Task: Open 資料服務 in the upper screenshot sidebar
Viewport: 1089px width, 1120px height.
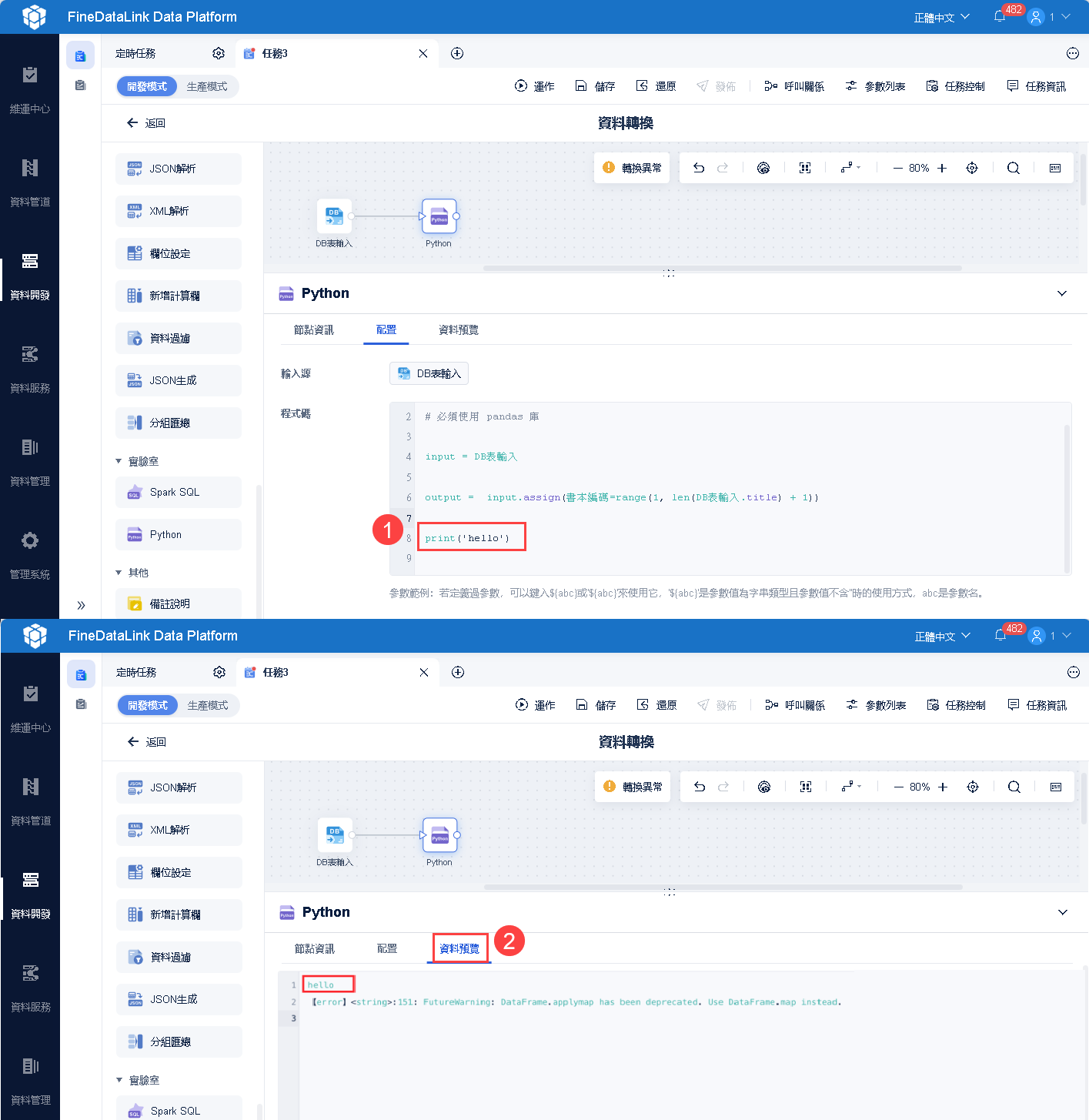Action: (x=30, y=369)
